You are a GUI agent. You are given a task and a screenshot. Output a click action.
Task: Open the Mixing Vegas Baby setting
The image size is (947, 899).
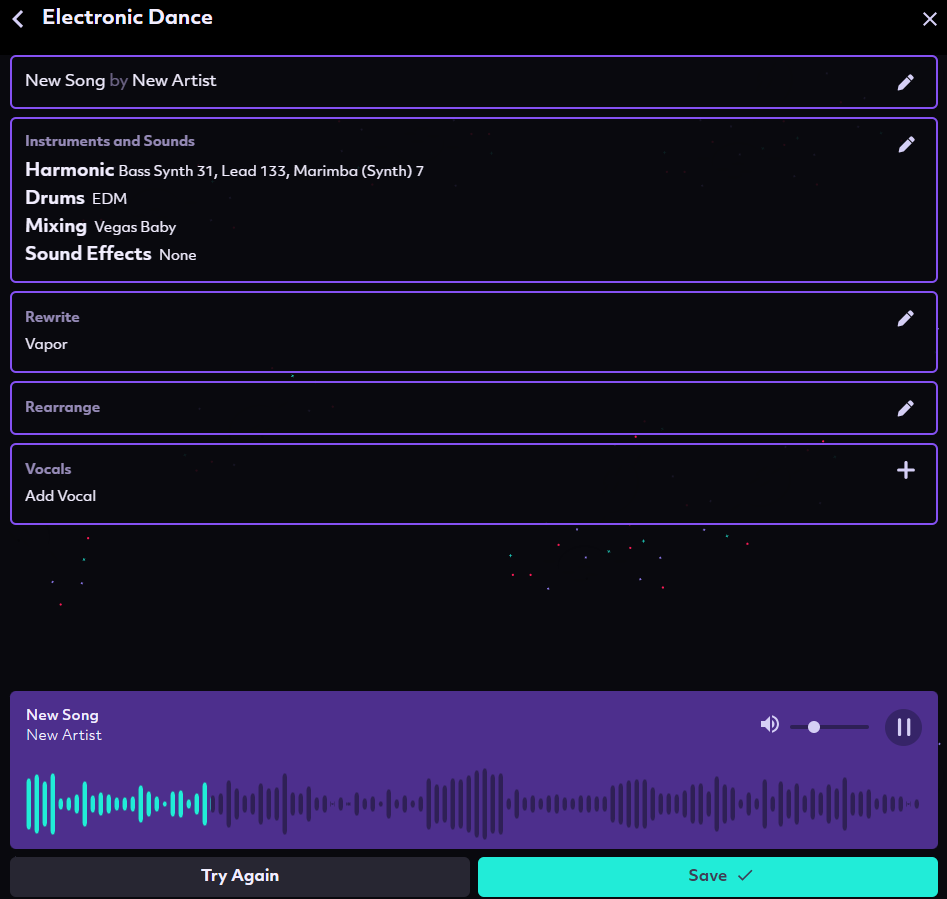(x=100, y=226)
